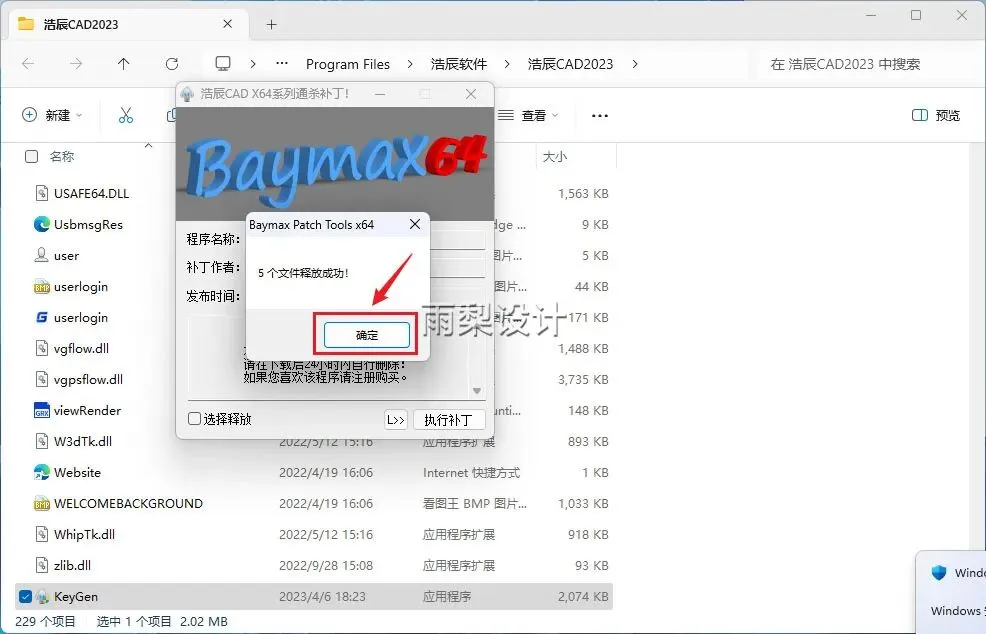Select the viewRender GRX file icon

42,410
